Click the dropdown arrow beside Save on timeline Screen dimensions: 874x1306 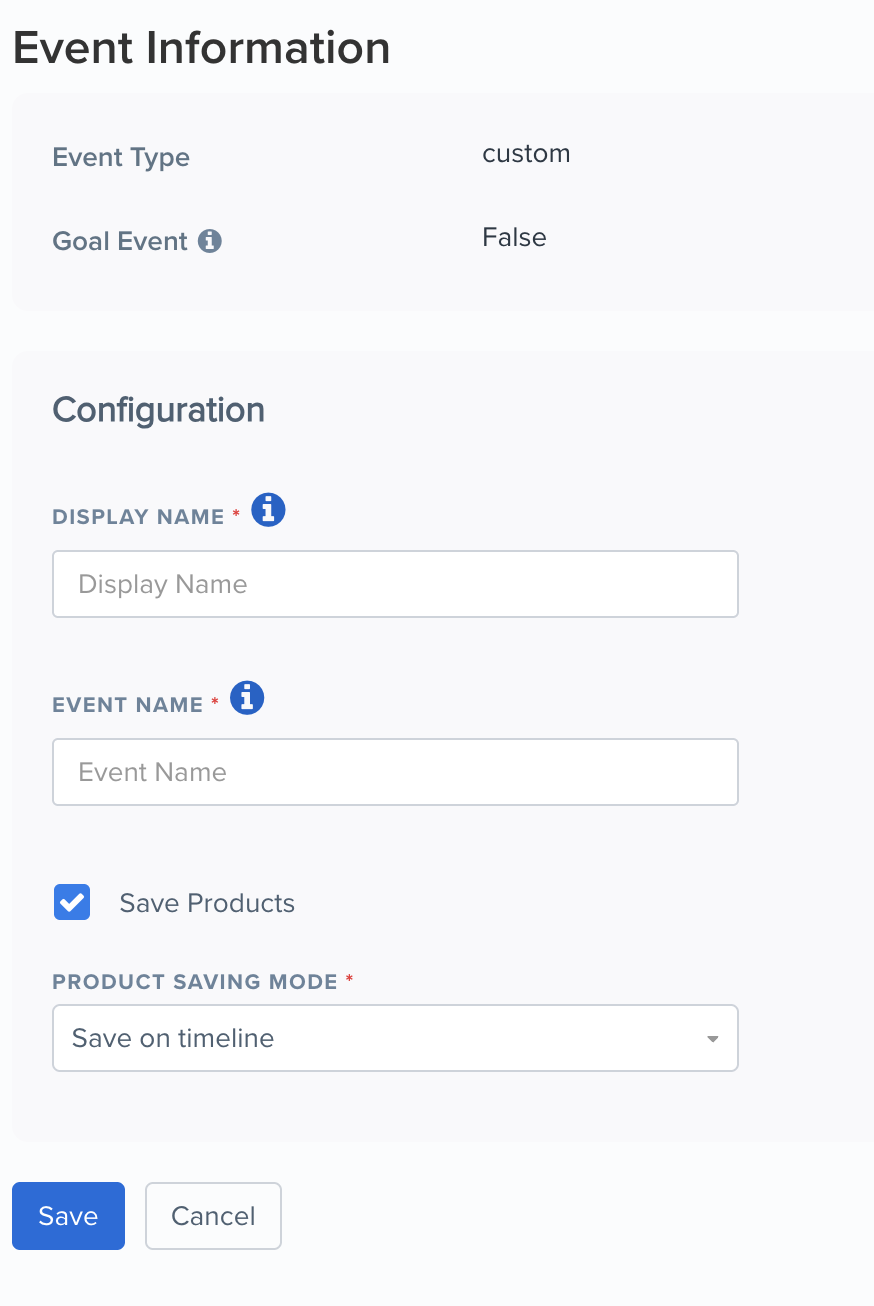(713, 1039)
